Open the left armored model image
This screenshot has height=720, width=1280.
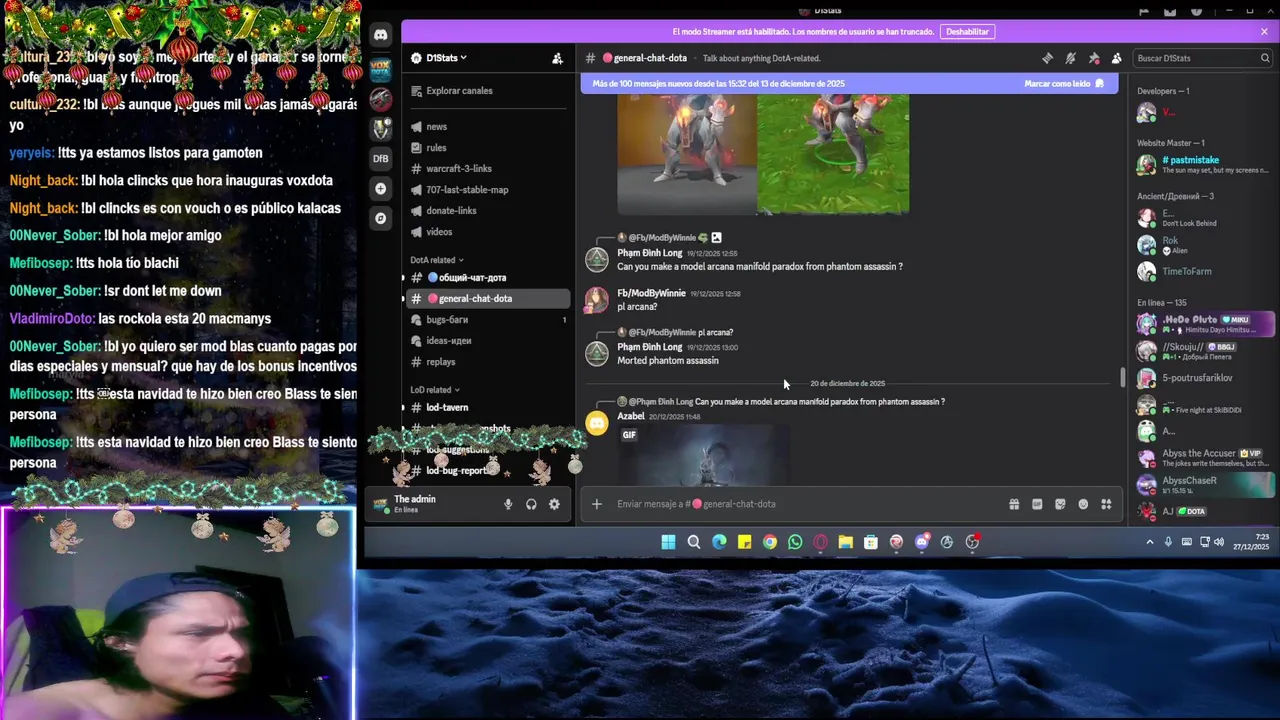click(x=687, y=155)
